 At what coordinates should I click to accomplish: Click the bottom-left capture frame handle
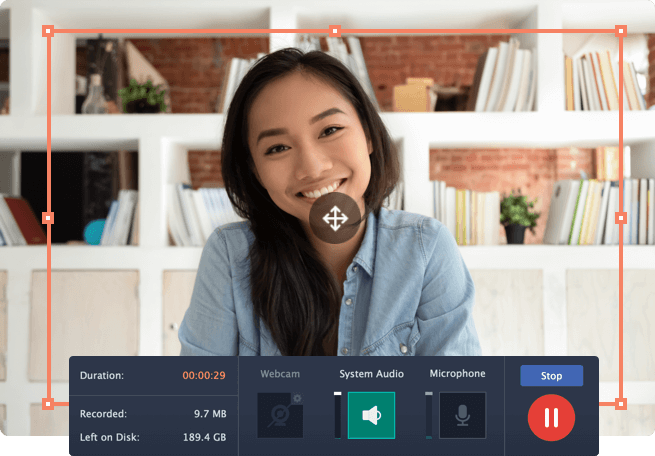pos(48,404)
